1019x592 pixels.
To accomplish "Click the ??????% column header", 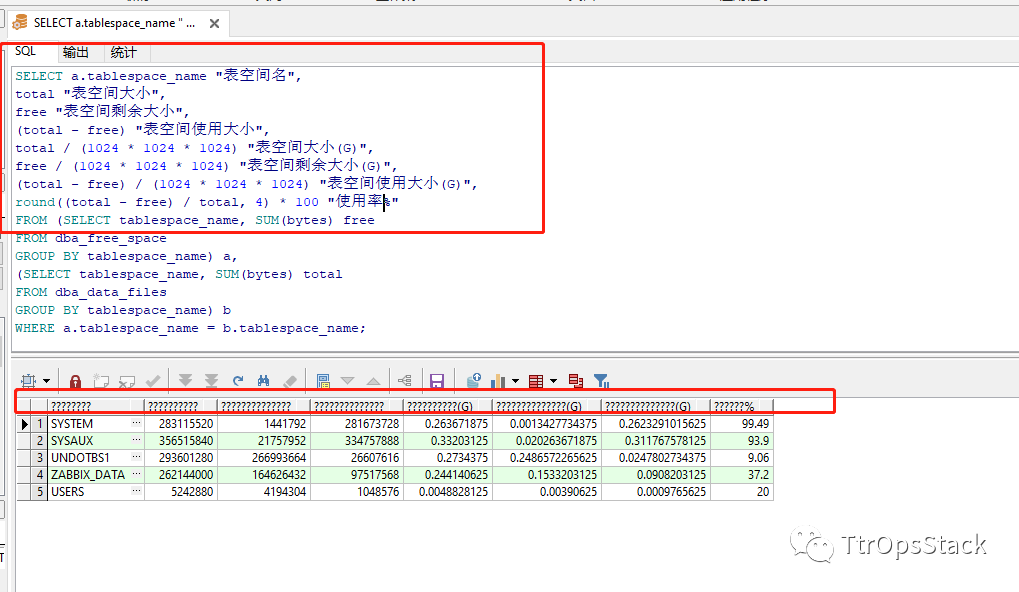I will click(742, 406).
